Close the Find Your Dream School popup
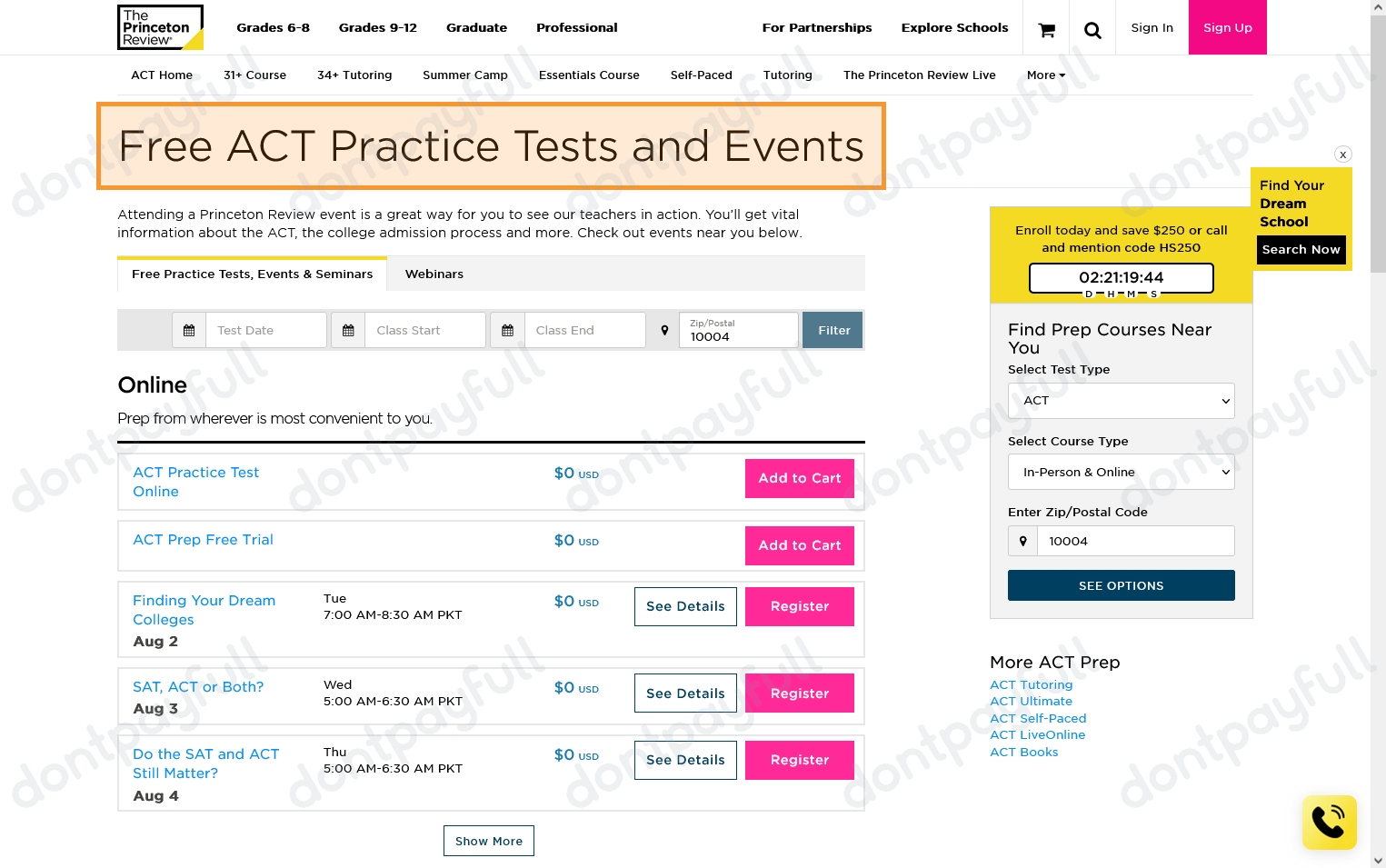Viewport: 1386px width, 868px height. (1343, 155)
